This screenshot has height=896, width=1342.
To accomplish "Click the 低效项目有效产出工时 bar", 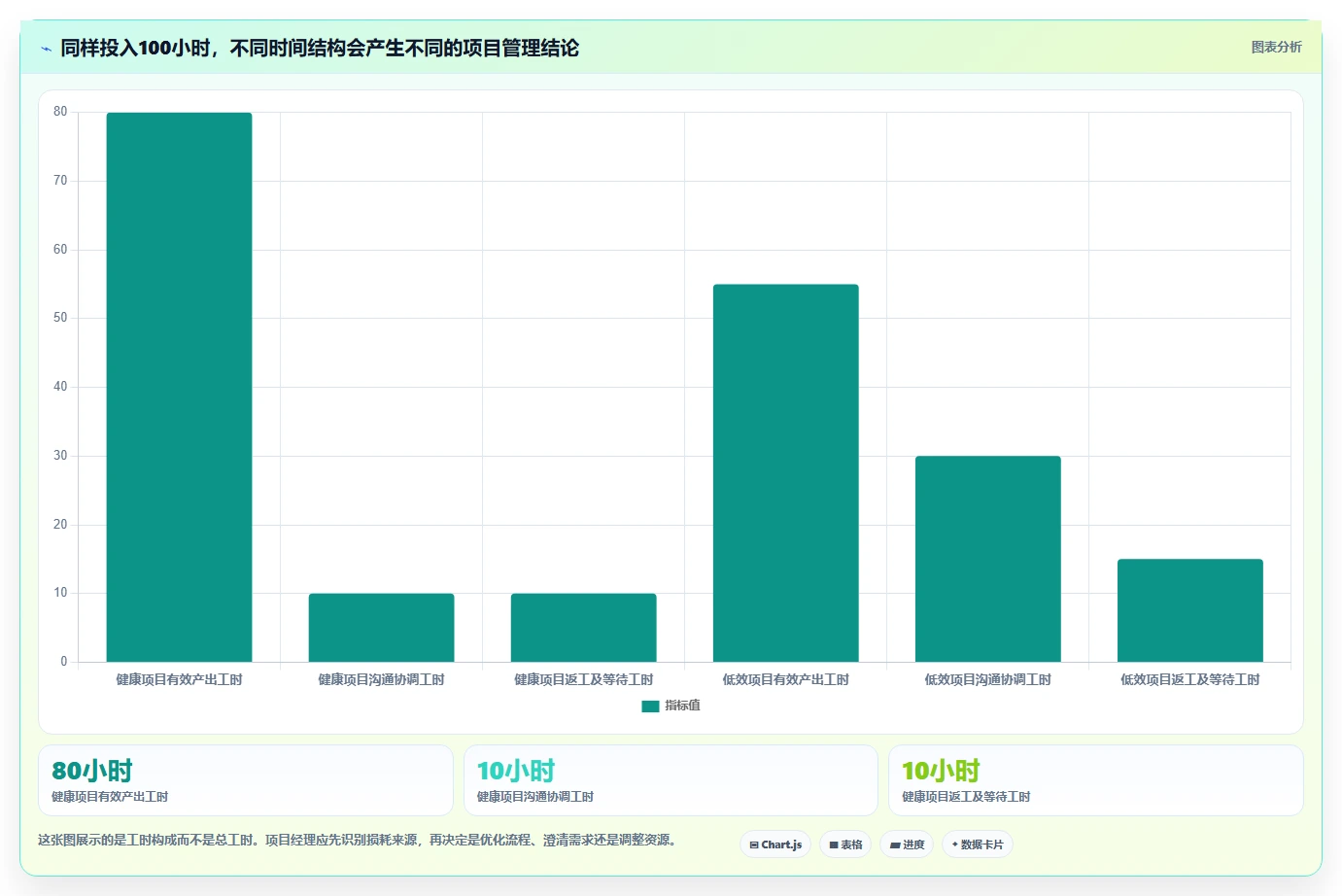I will (785, 473).
